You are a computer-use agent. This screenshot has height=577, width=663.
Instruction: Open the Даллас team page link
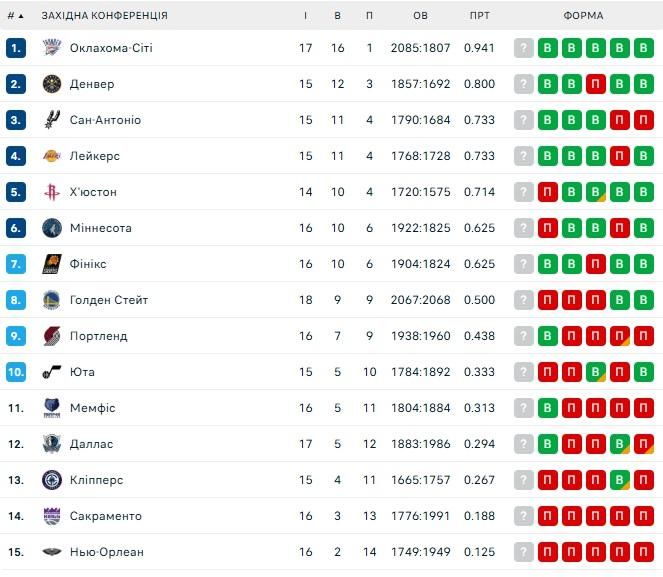[91, 444]
